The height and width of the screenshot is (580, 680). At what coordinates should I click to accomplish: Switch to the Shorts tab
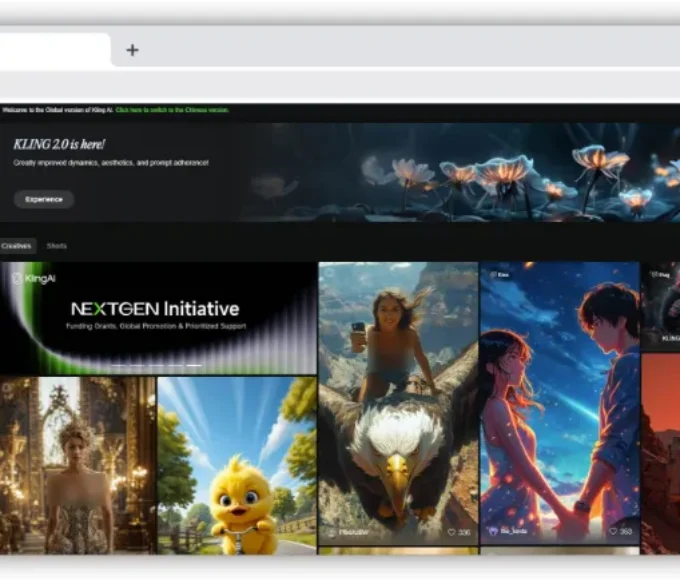click(x=57, y=246)
